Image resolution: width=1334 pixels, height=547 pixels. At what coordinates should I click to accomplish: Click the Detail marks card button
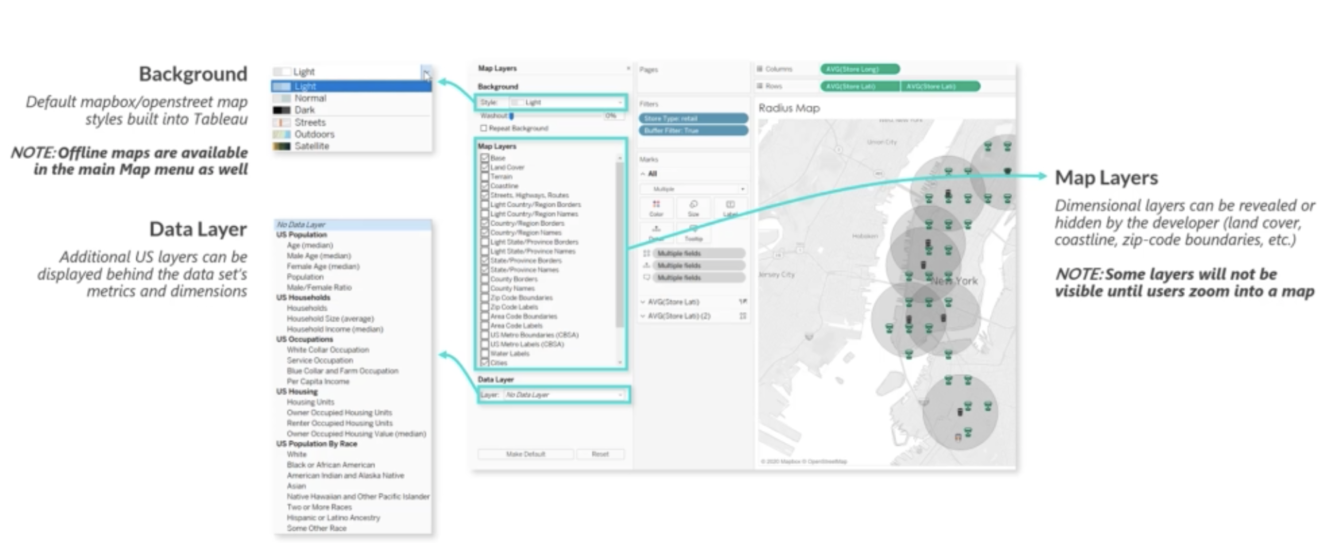(656, 234)
